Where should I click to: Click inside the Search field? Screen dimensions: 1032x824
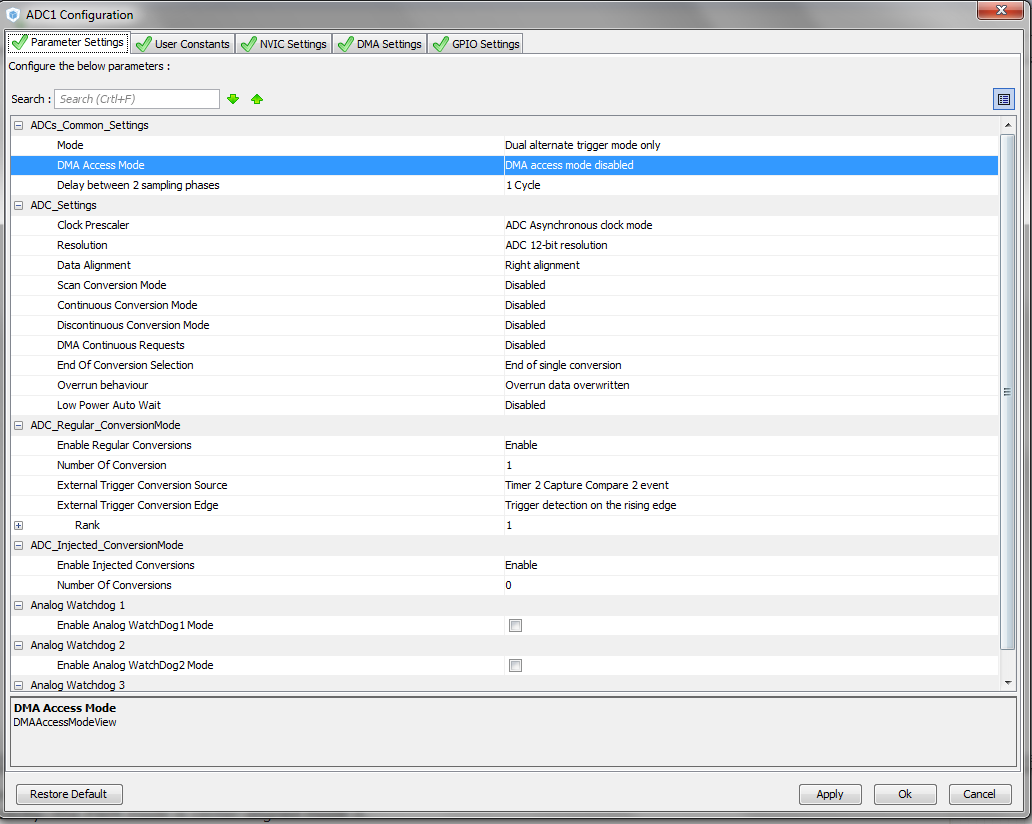[136, 98]
